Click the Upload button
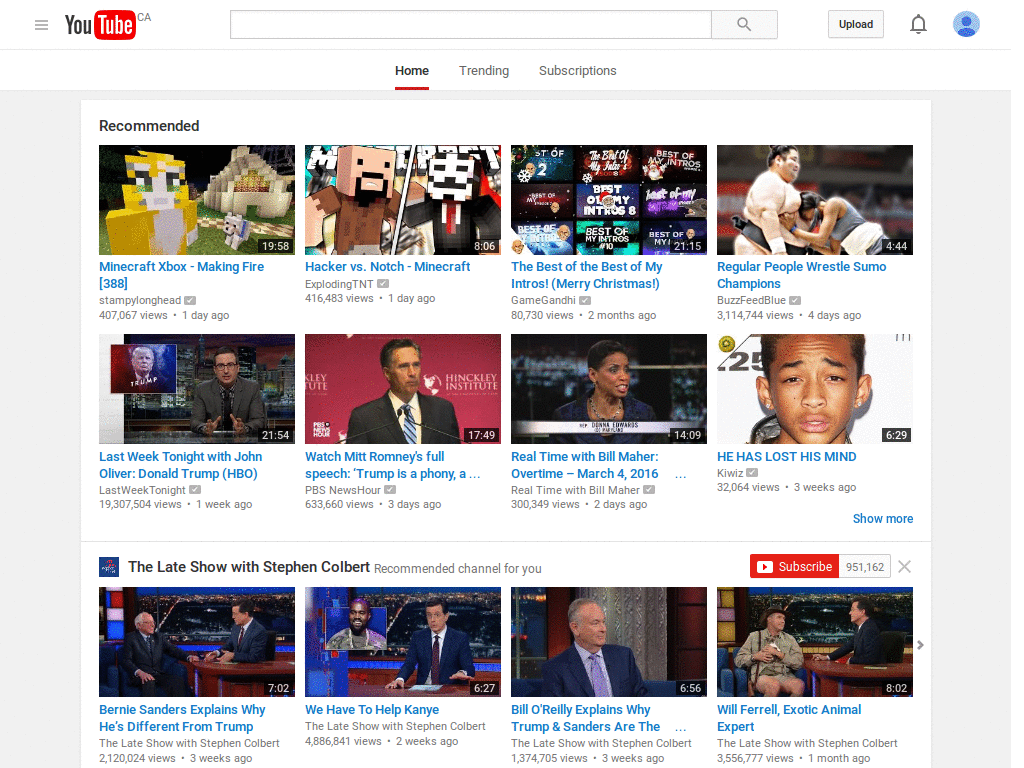Screen dimensions: 1024x768 tap(856, 24)
